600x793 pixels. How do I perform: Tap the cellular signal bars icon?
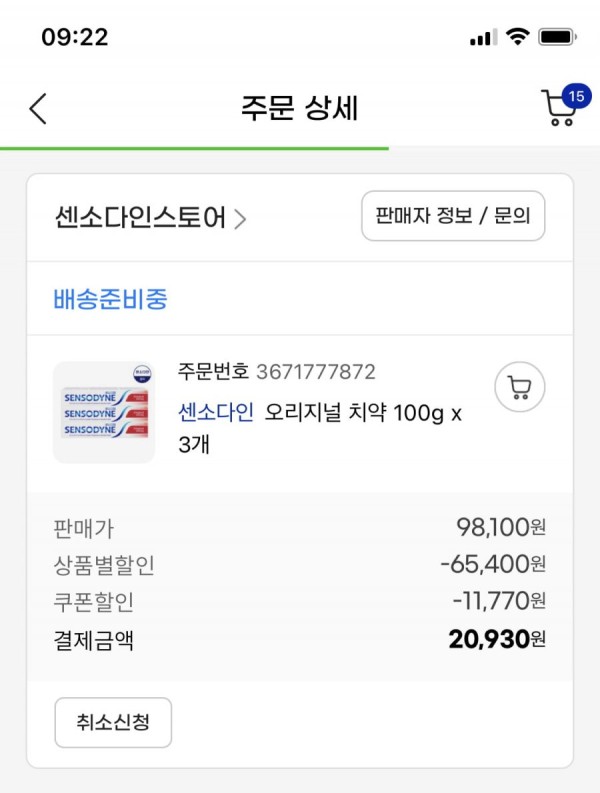click(483, 37)
